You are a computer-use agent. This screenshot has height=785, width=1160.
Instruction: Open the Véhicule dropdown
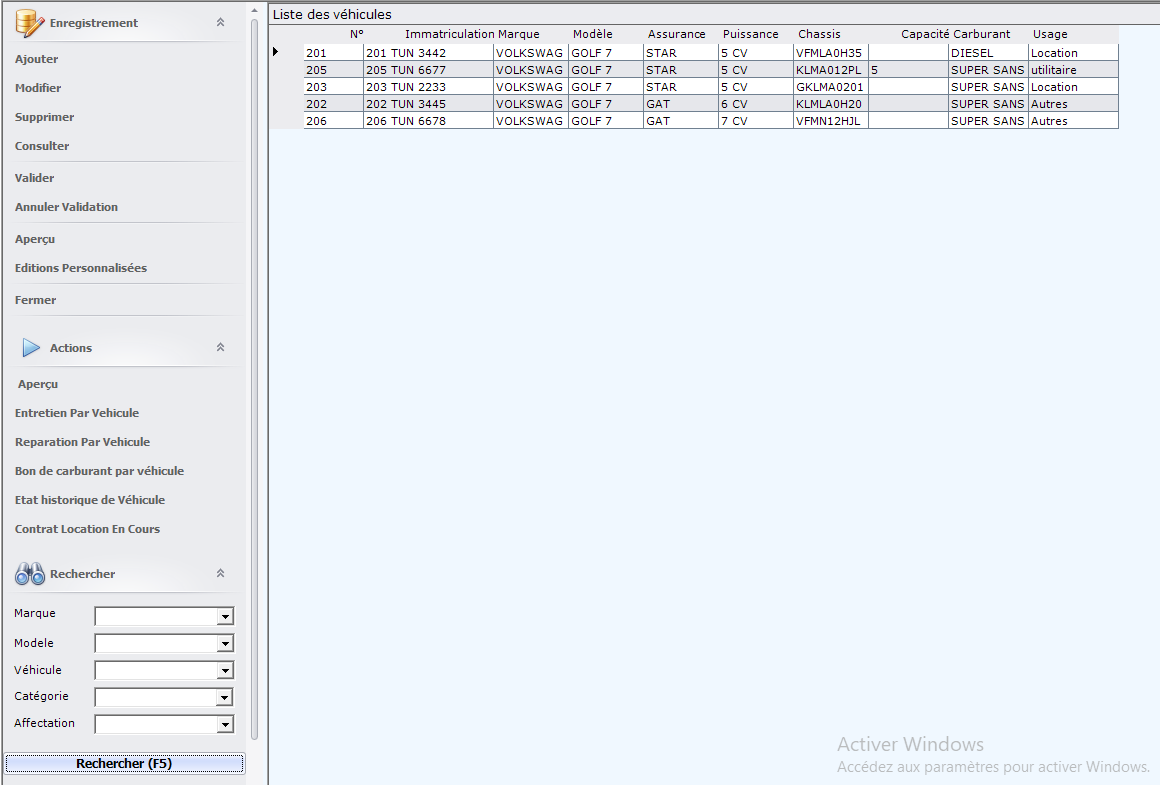226,670
